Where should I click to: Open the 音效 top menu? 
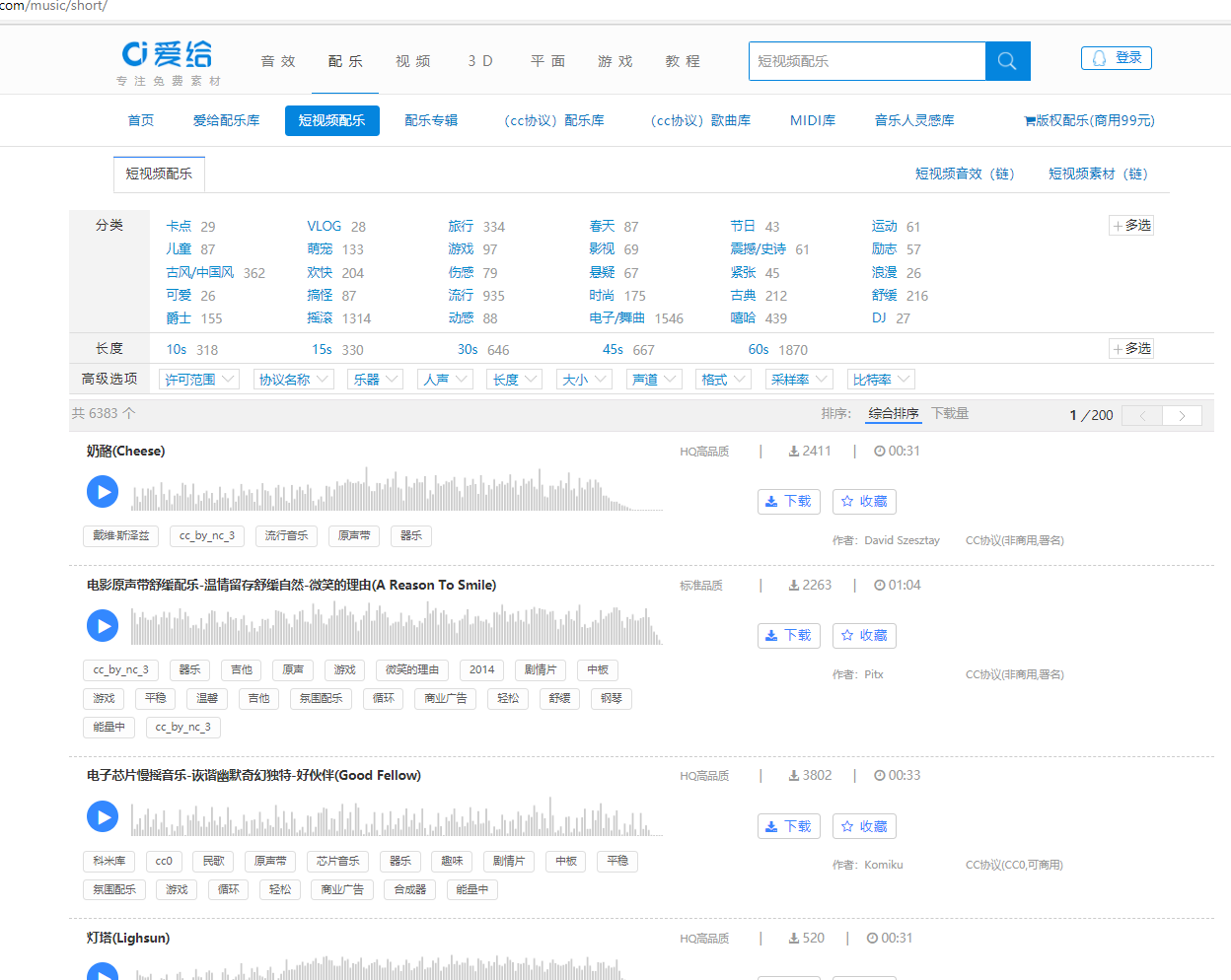click(x=278, y=61)
